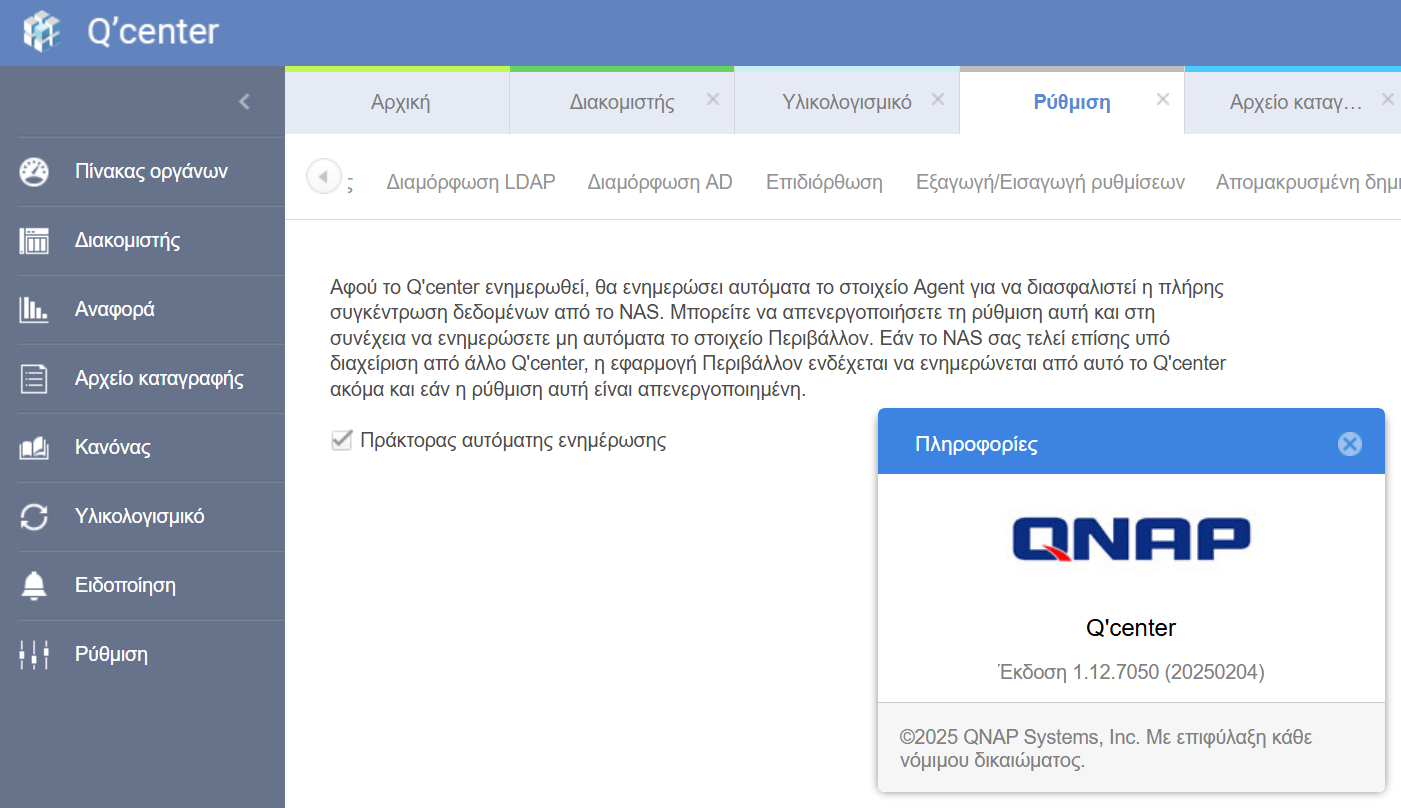Close the Αρχείο καταγραφής tab
Screen dimensions: 1401x808
1387,99
